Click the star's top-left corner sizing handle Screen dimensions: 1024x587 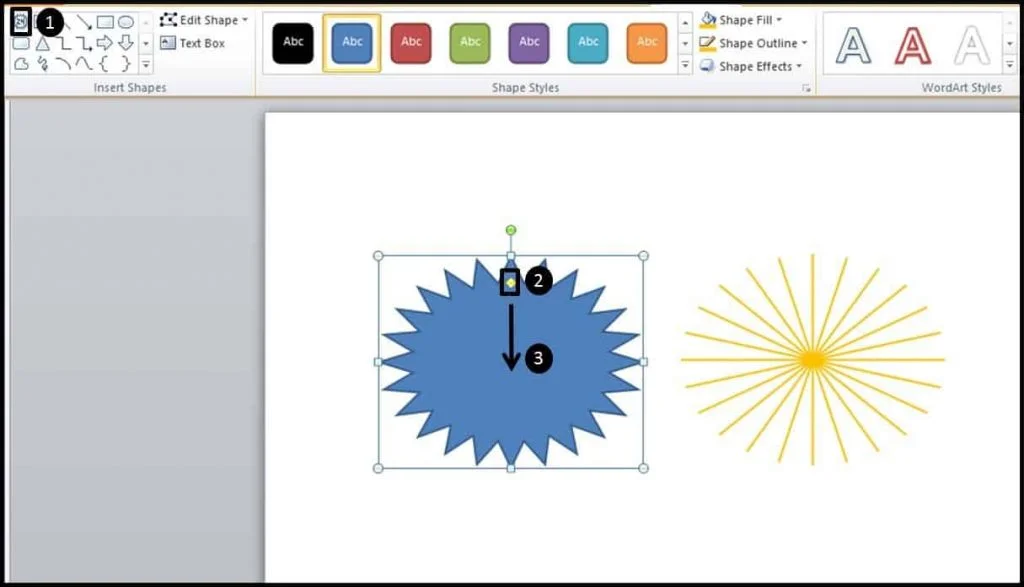(378, 256)
